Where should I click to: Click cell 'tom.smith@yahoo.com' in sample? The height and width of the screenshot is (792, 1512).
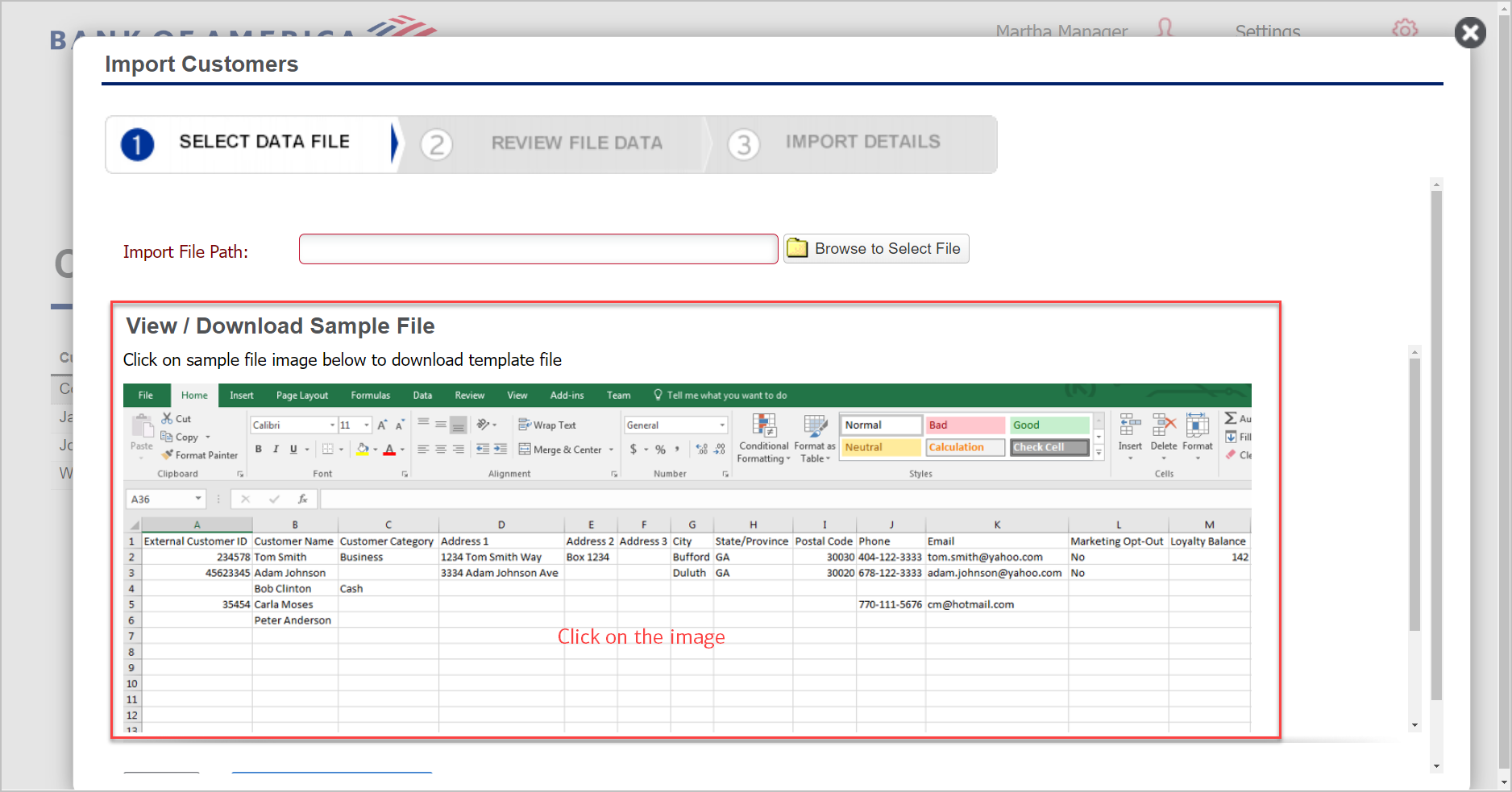click(996, 557)
